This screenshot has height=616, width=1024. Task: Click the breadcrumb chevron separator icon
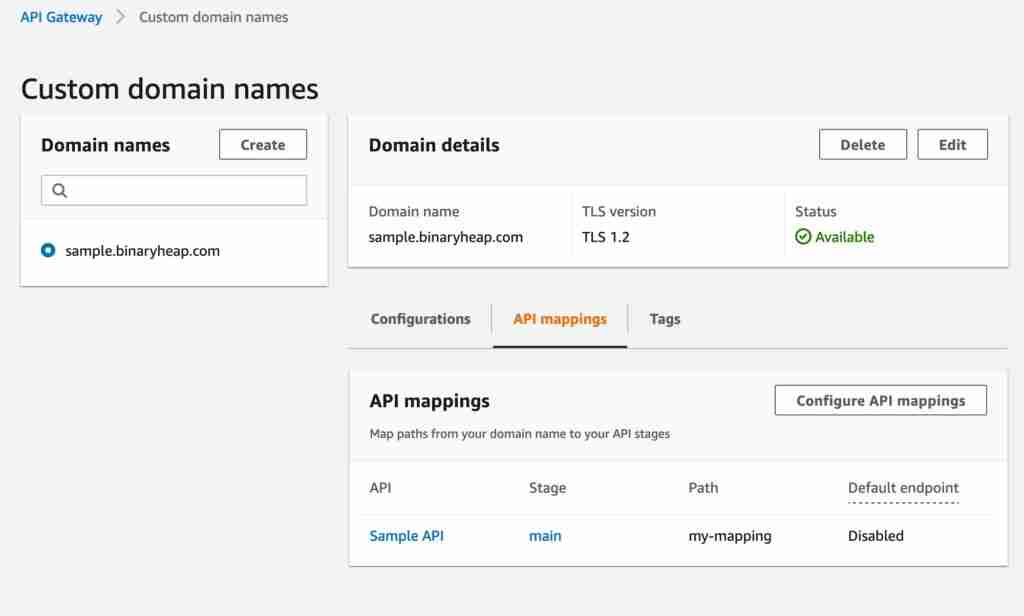(x=120, y=17)
